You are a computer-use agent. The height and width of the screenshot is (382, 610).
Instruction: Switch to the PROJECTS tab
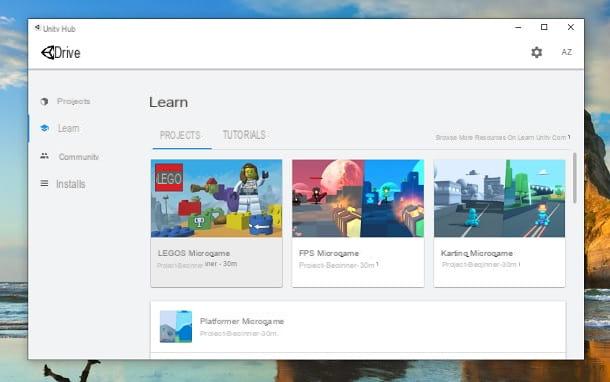pyautogui.click(x=180, y=135)
